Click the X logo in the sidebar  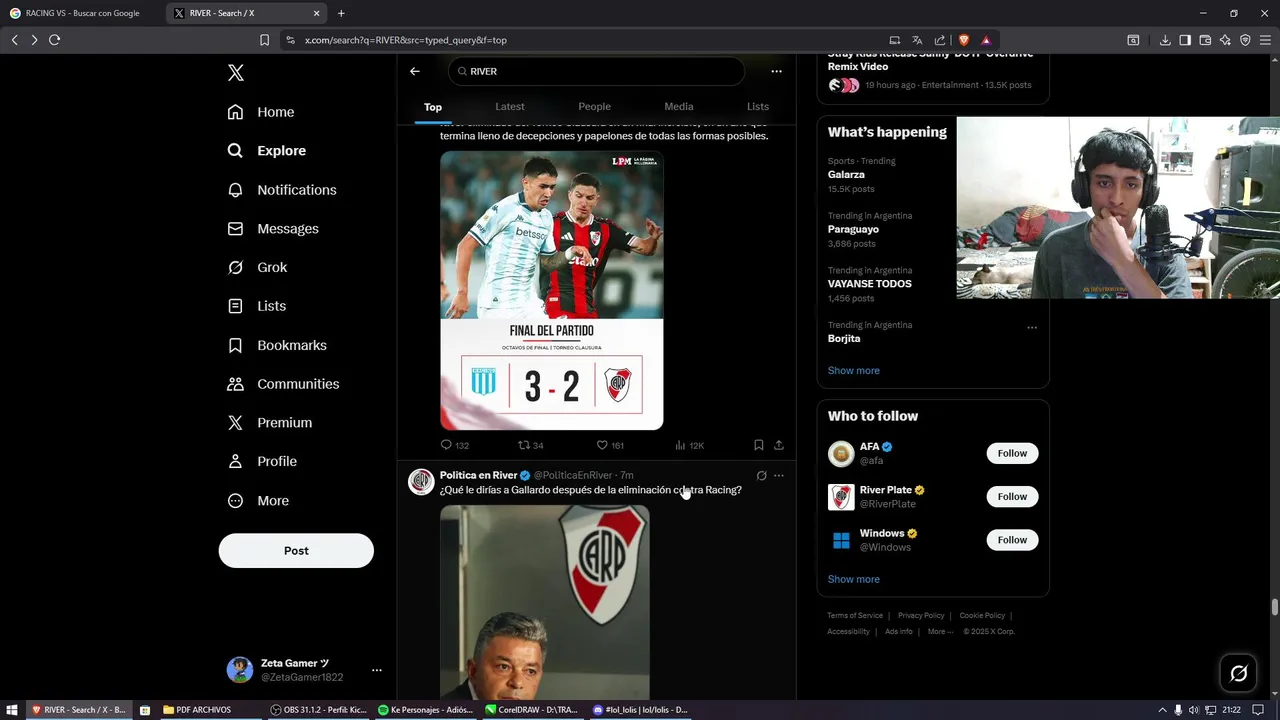[236, 73]
